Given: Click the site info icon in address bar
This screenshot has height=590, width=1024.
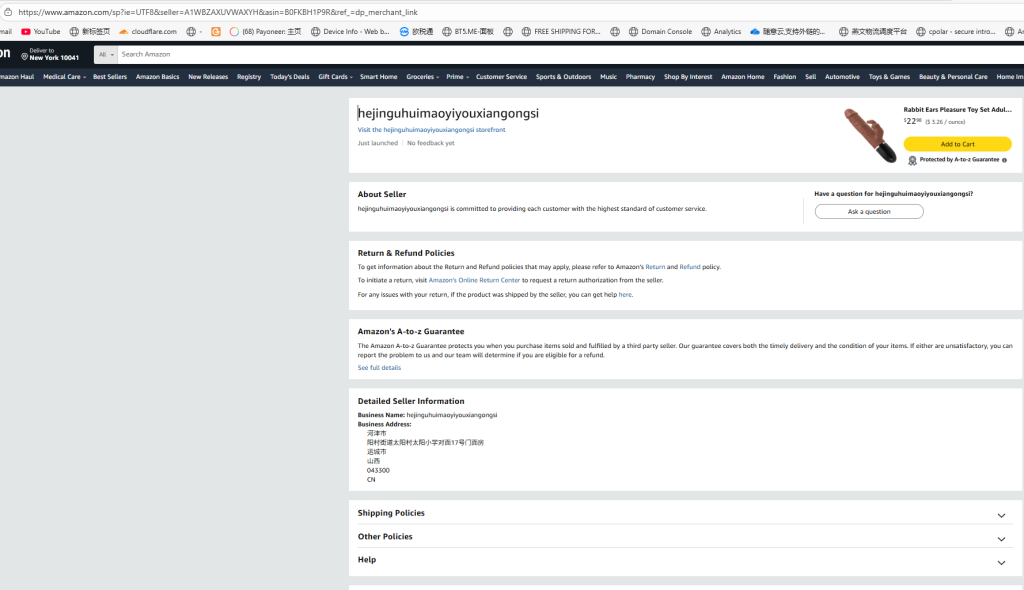Looking at the screenshot, I should tap(8, 12).
